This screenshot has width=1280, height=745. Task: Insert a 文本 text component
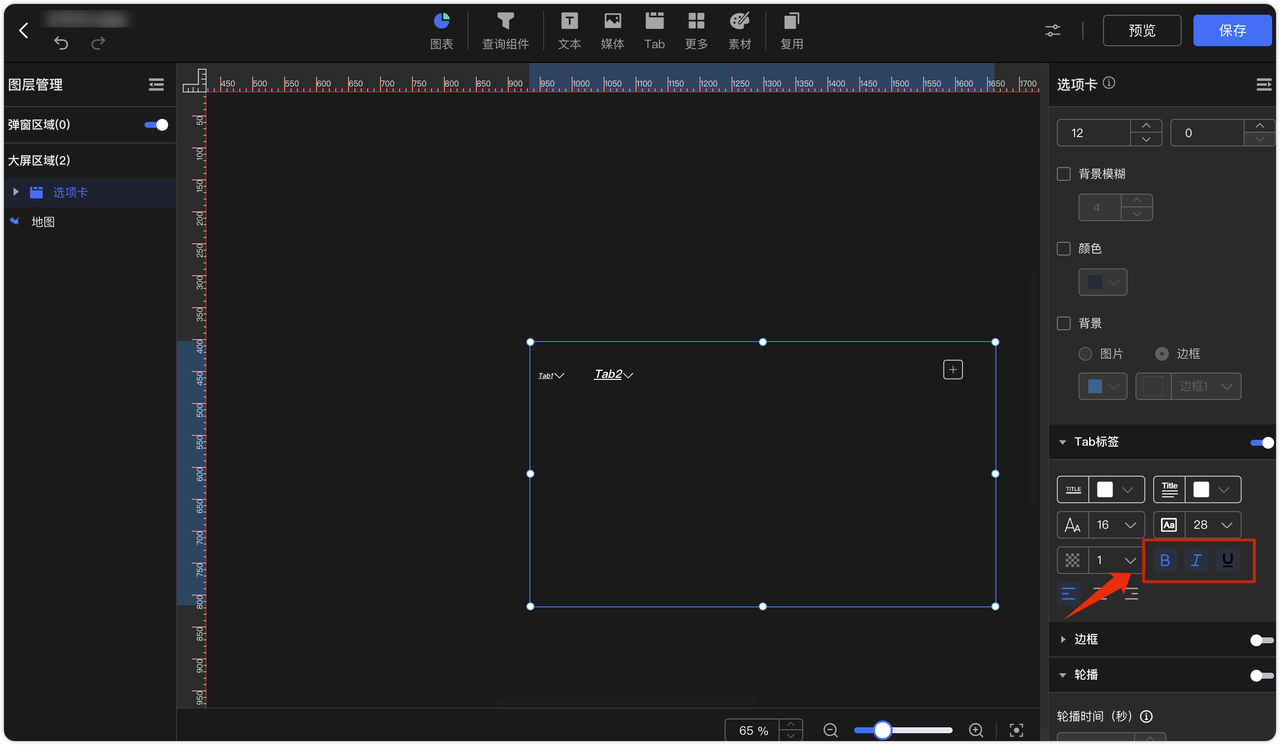pyautogui.click(x=569, y=30)
